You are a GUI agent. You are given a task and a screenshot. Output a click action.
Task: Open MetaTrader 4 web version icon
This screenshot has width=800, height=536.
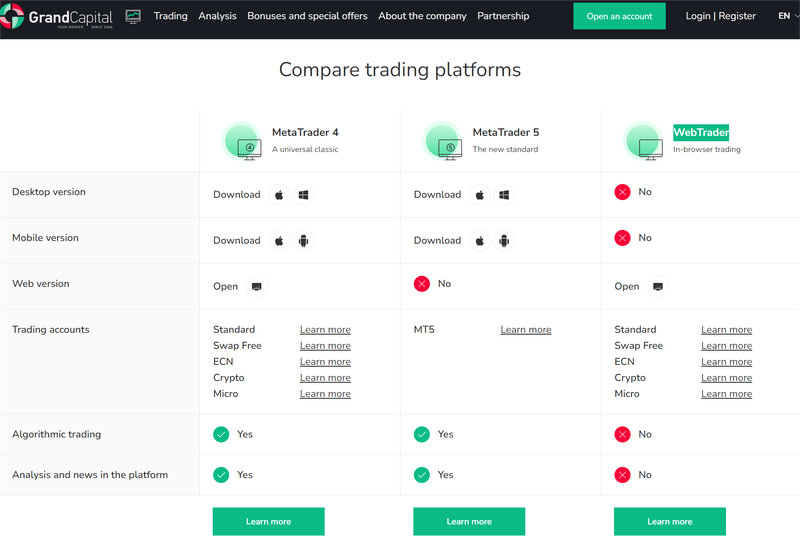click(257, 287)
